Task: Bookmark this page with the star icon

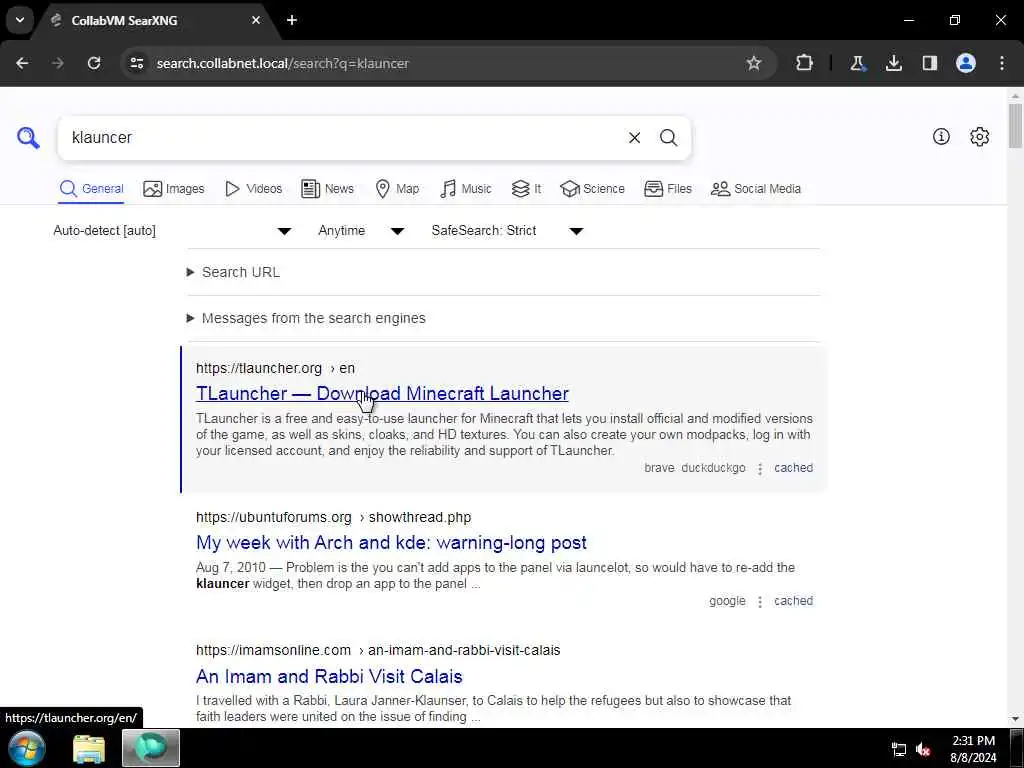Action: [x=754, y=63]
